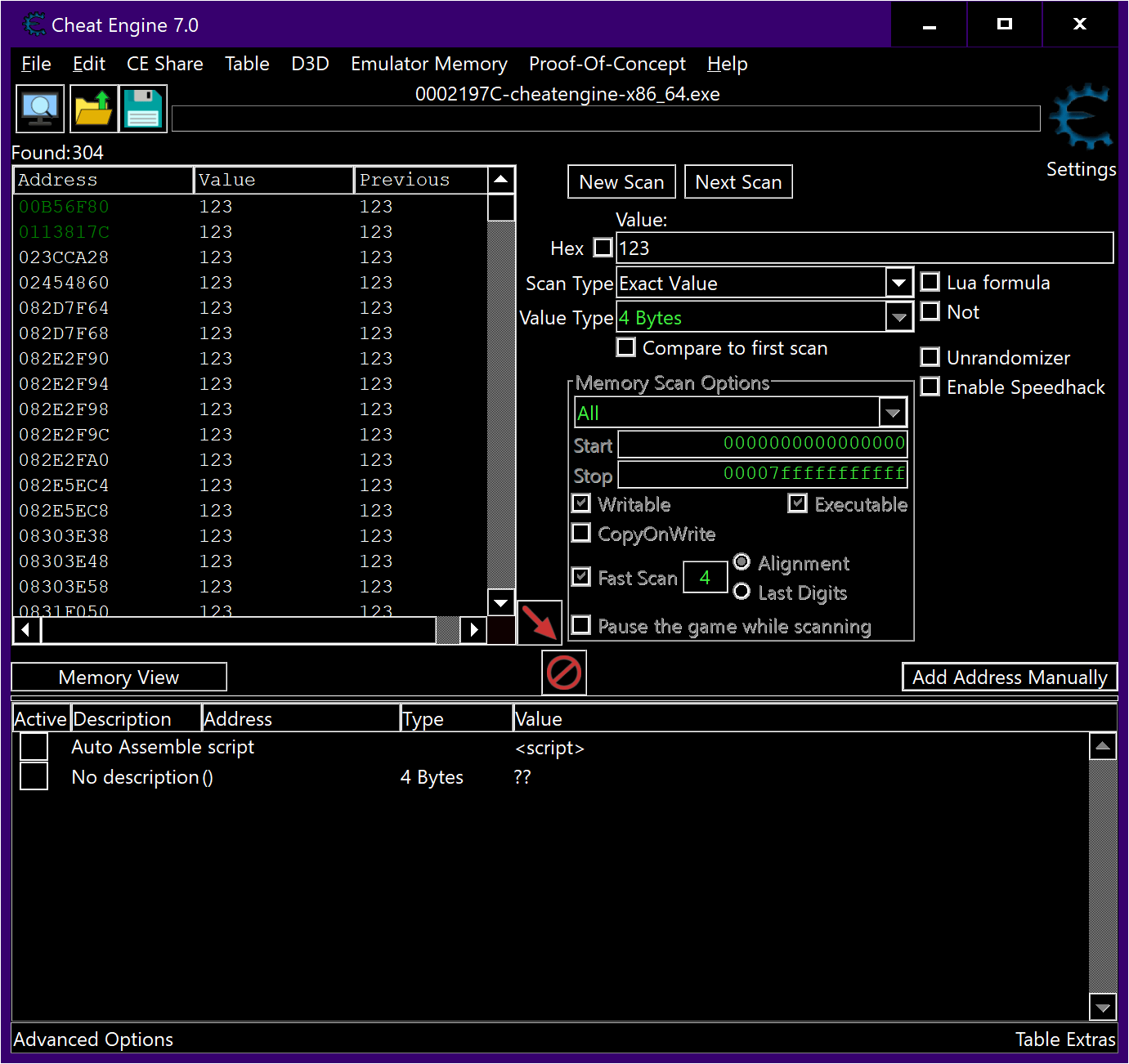The height and width of the screenshot is (1064, 1129).
Task: Open the File menu
Action: click(36, 64)
